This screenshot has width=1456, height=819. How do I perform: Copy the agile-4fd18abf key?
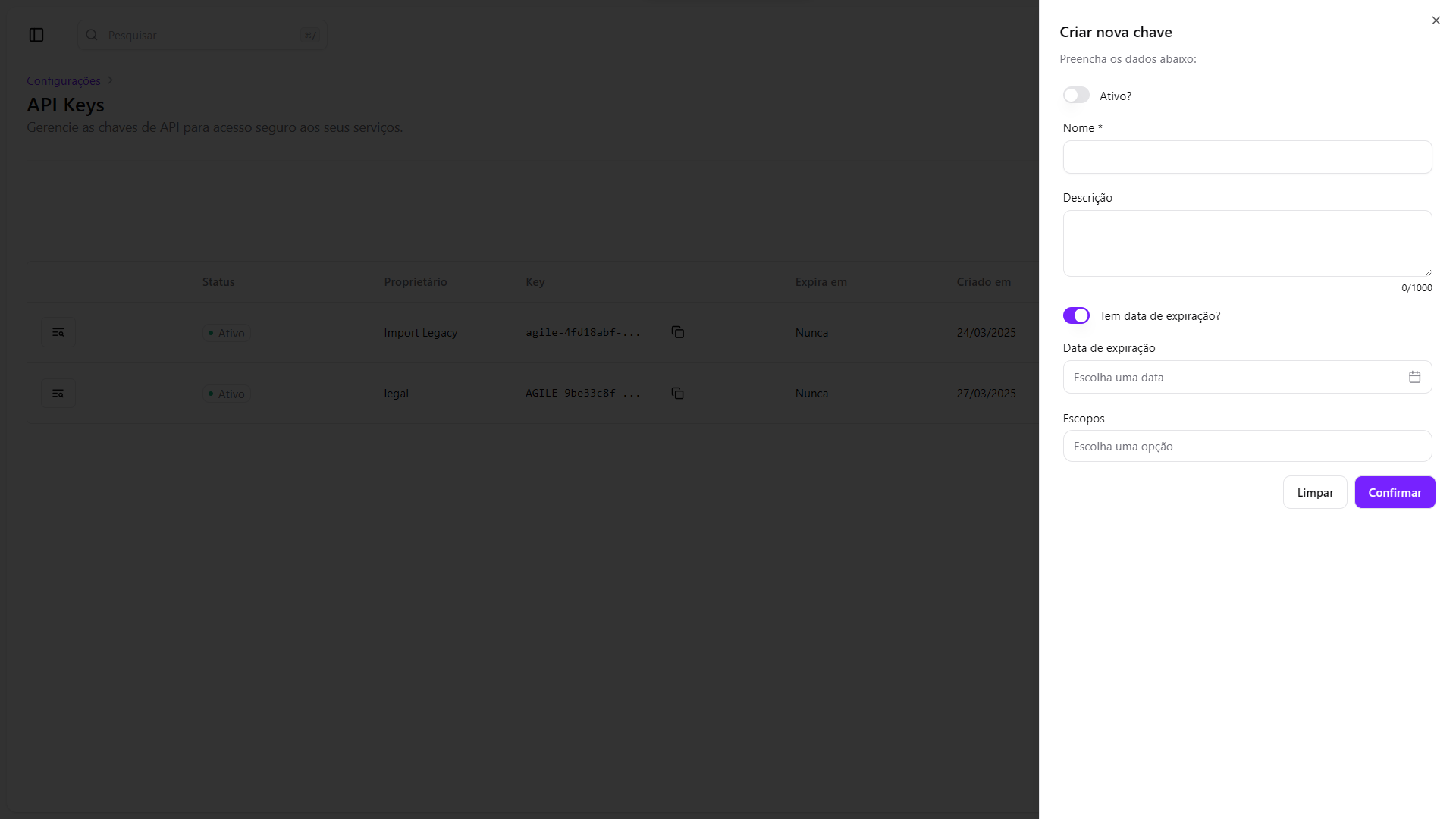pos(677,332)
